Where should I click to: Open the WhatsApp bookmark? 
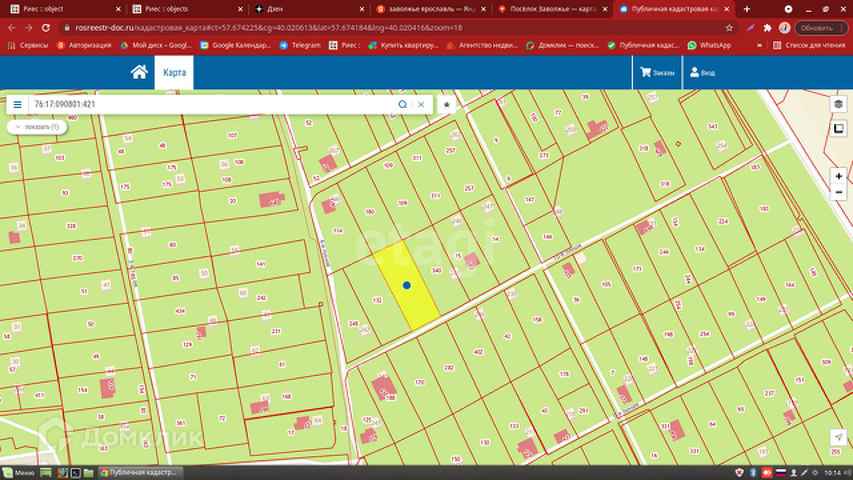pos(710,45)
